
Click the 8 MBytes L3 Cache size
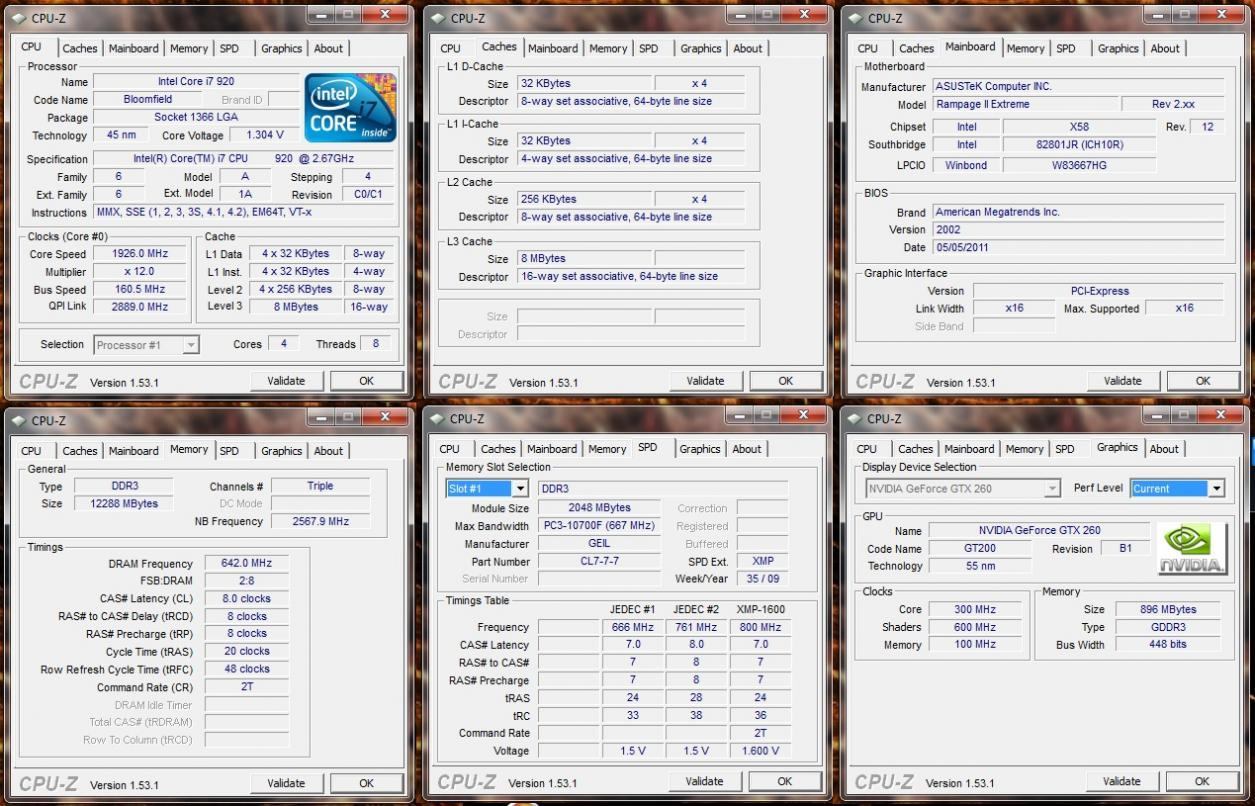(x=585, y=258)
